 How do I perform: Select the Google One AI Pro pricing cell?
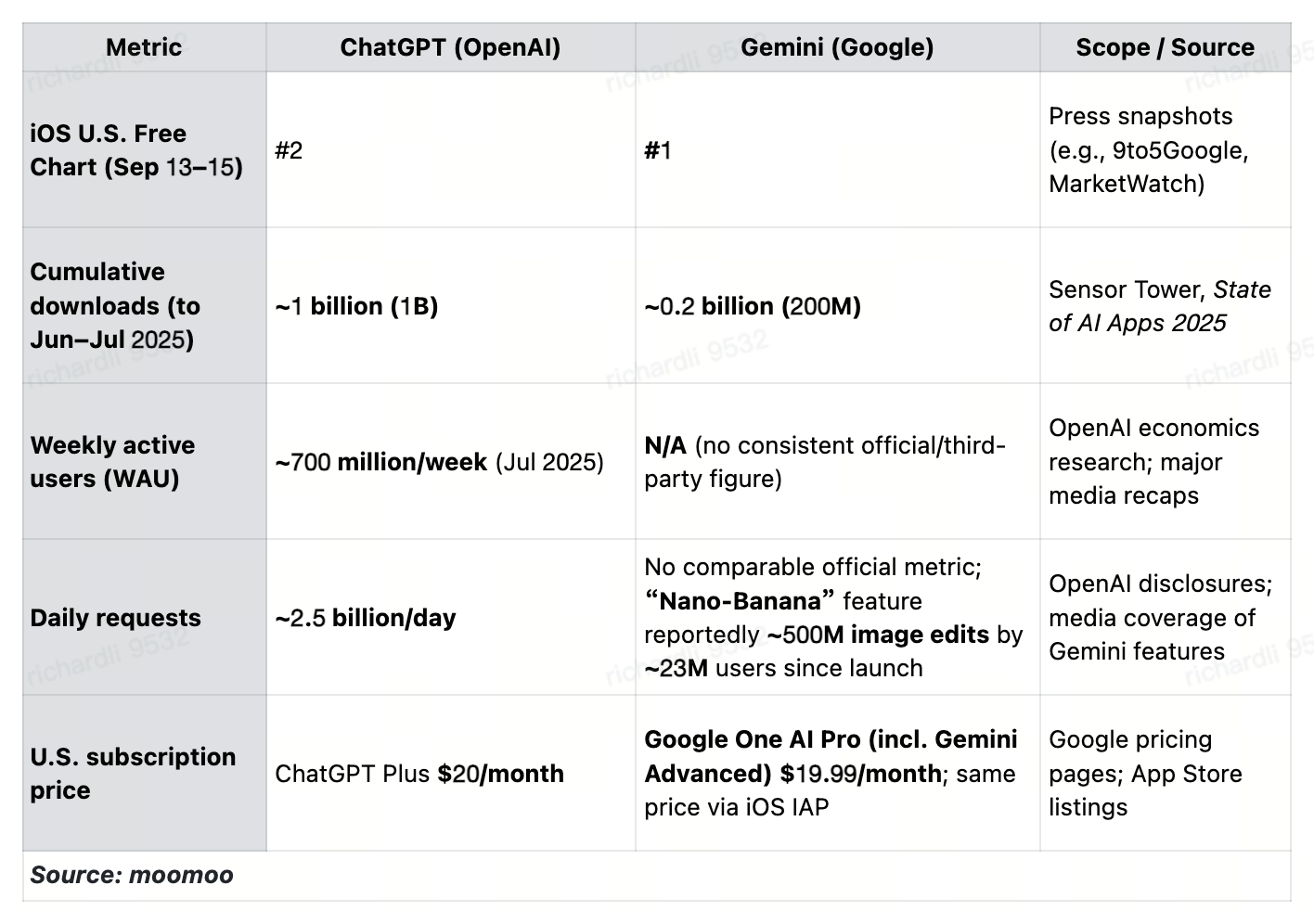coord(831,774)
